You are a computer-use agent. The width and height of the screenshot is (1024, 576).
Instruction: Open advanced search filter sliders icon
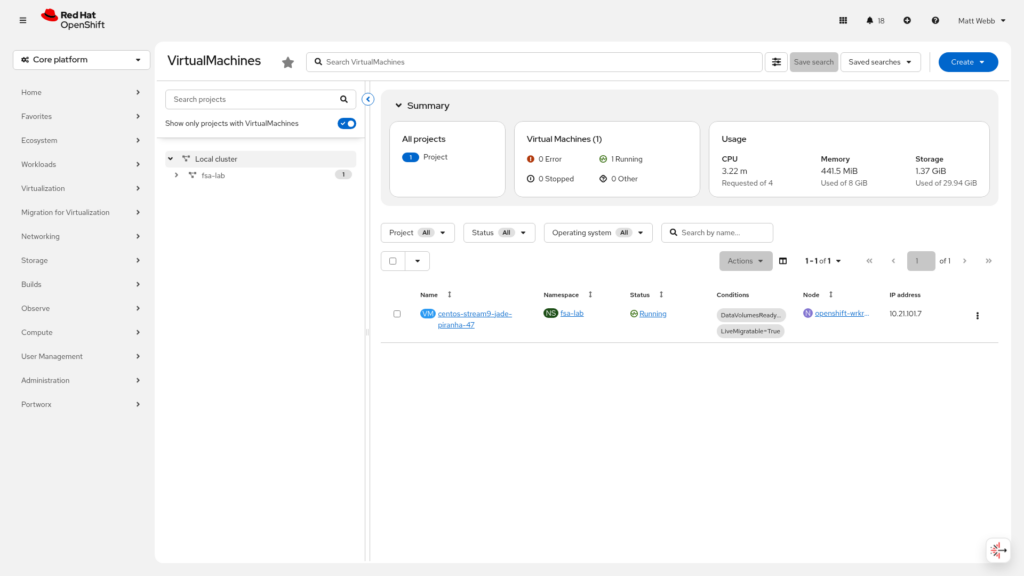pos(776,62)
